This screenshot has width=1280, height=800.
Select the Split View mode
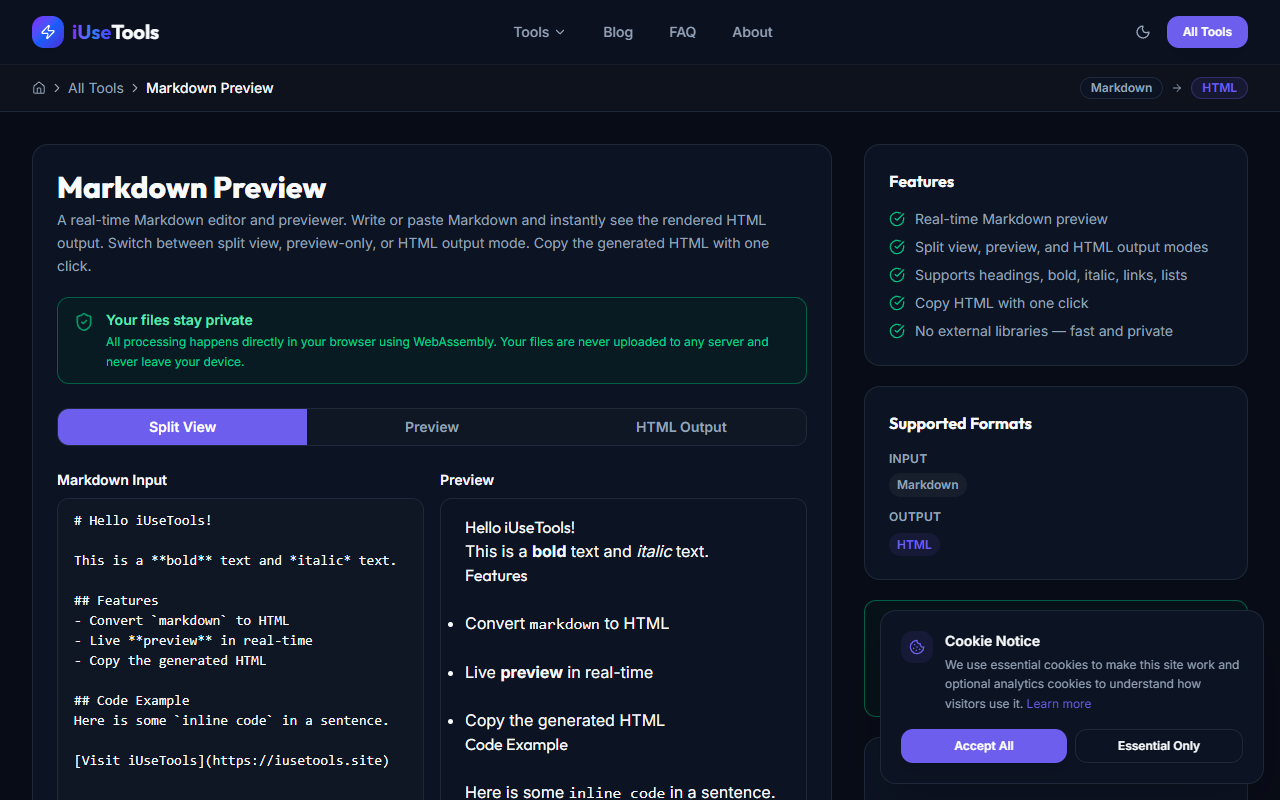182,427
